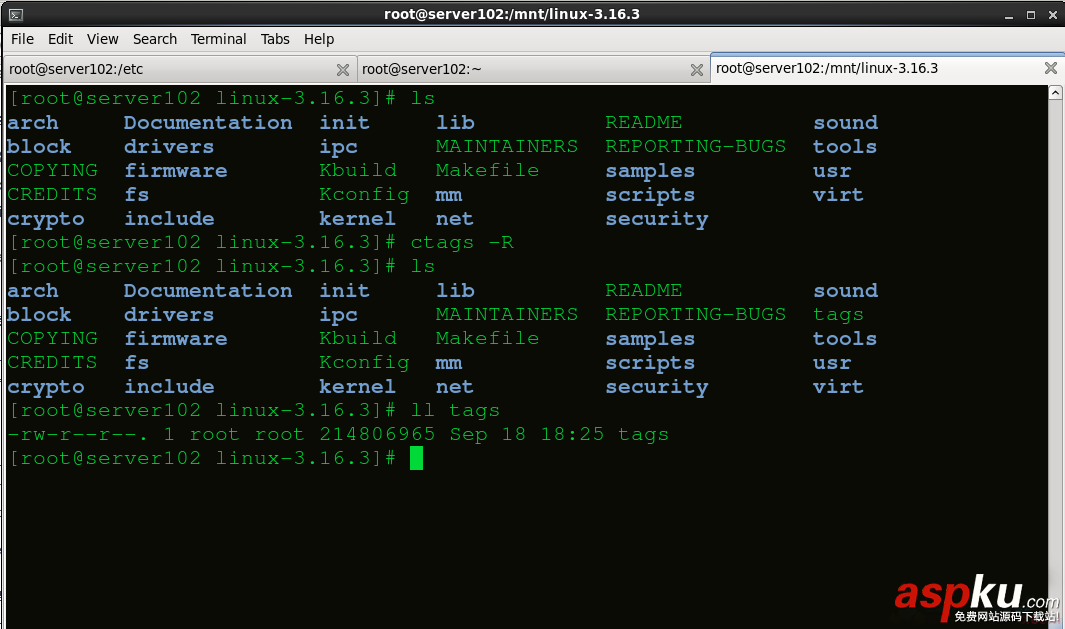Click 'net' in first ls output
Viewport: 1065px width, 629px height.
click(x=454, y=219)
